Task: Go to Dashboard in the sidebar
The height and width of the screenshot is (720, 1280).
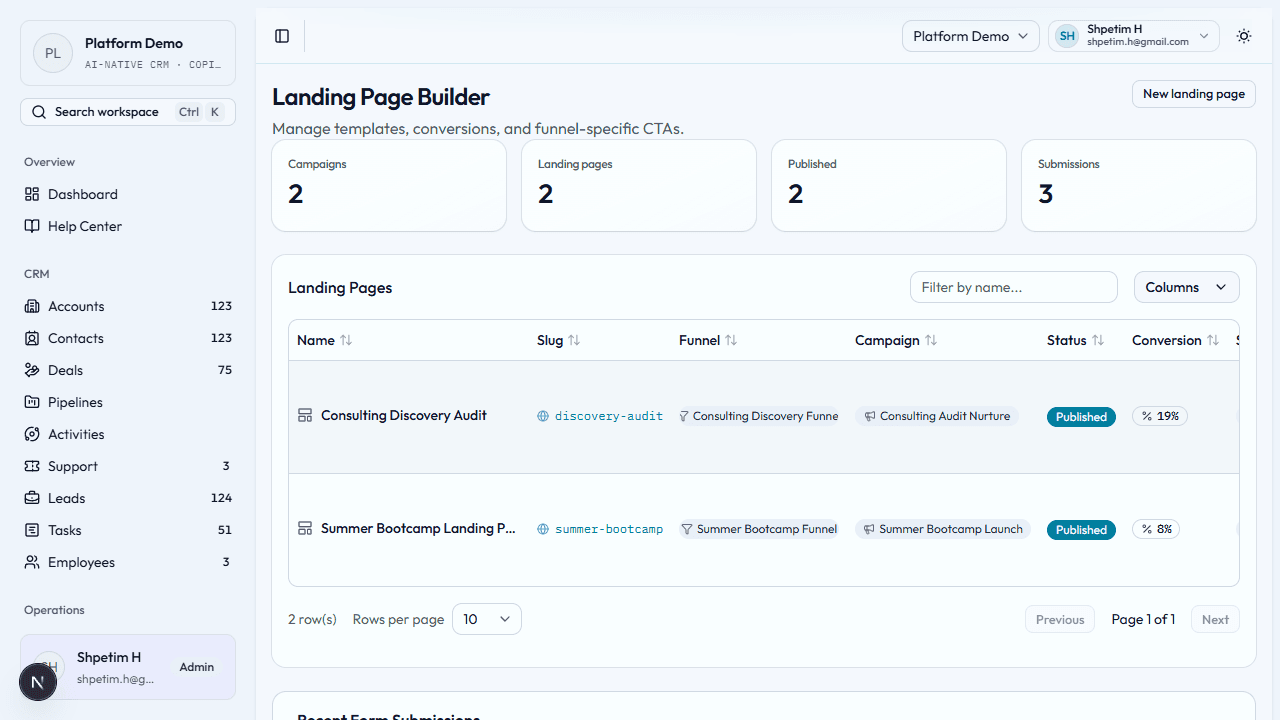Action: [83, 194]
